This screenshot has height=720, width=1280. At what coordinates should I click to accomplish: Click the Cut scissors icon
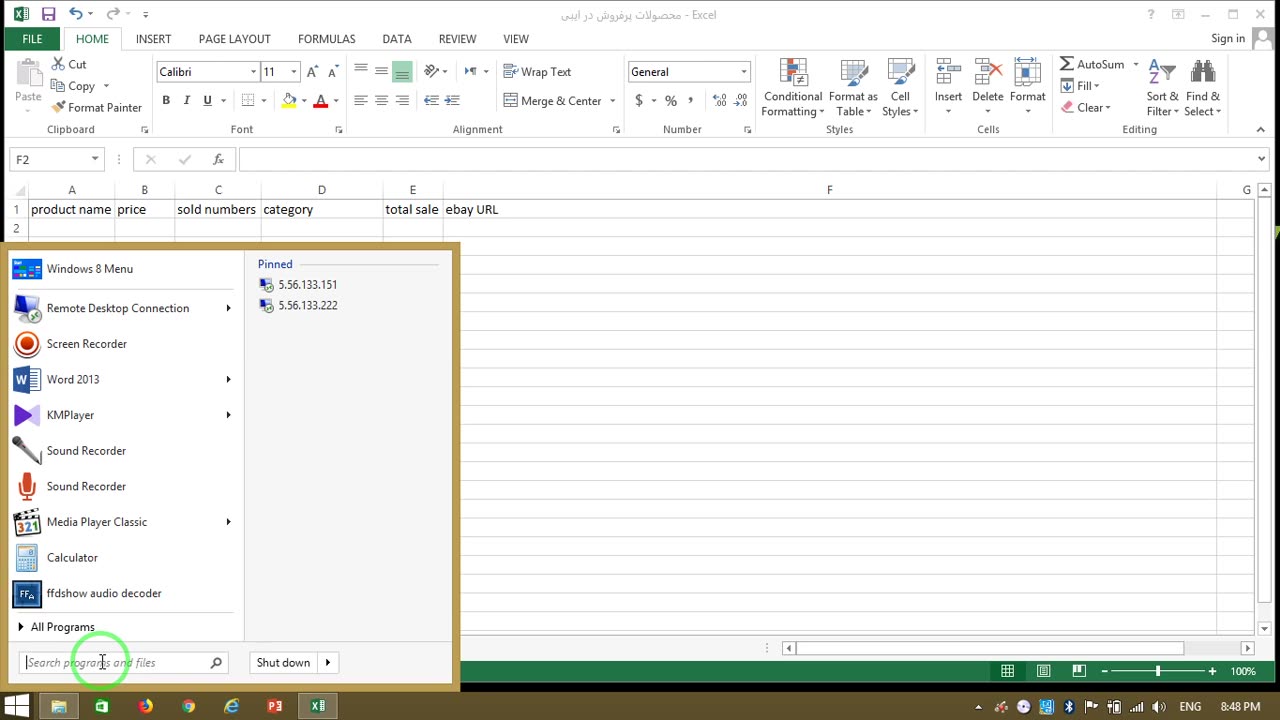[58, 64]
